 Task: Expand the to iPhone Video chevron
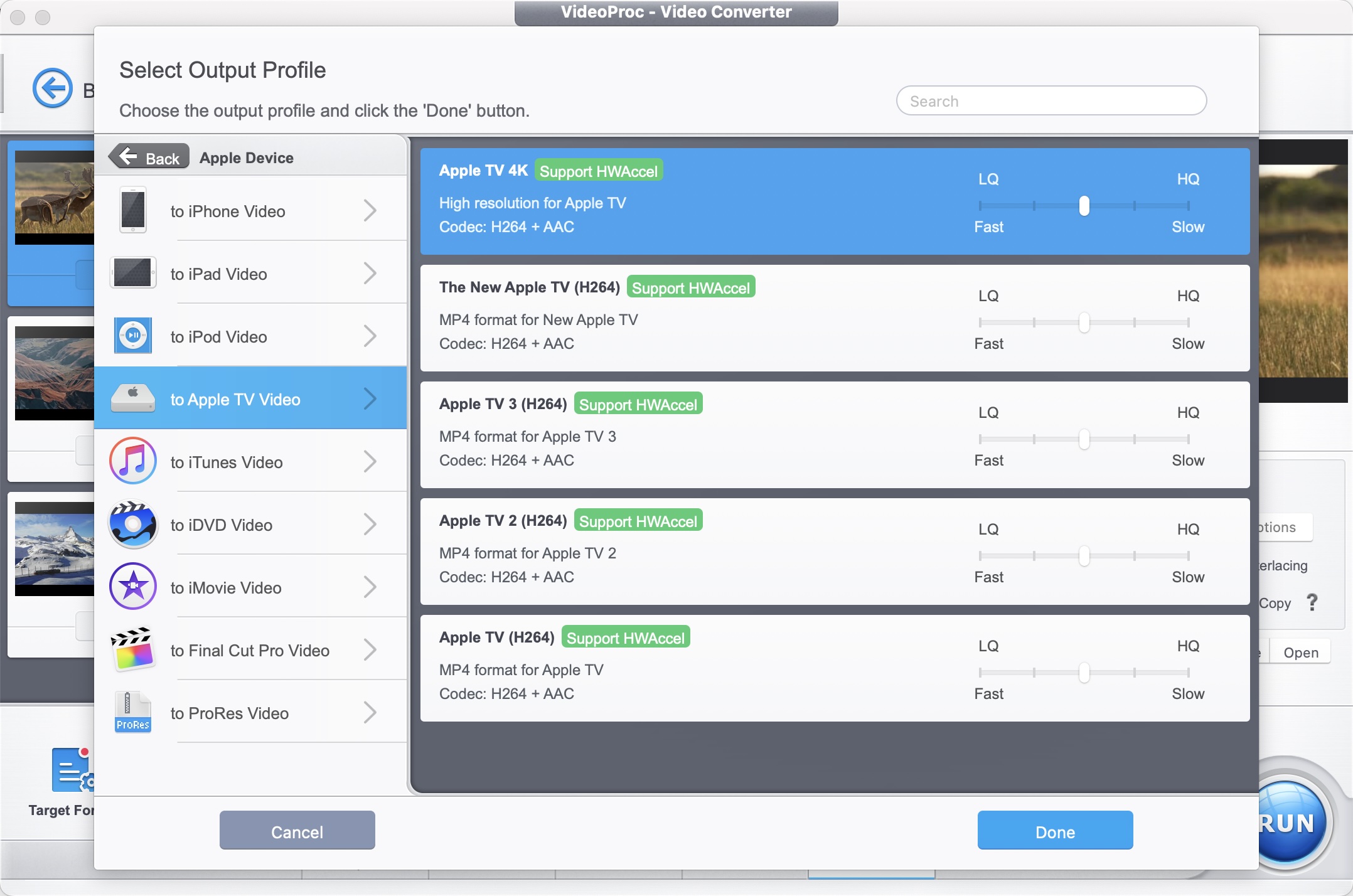370,211
